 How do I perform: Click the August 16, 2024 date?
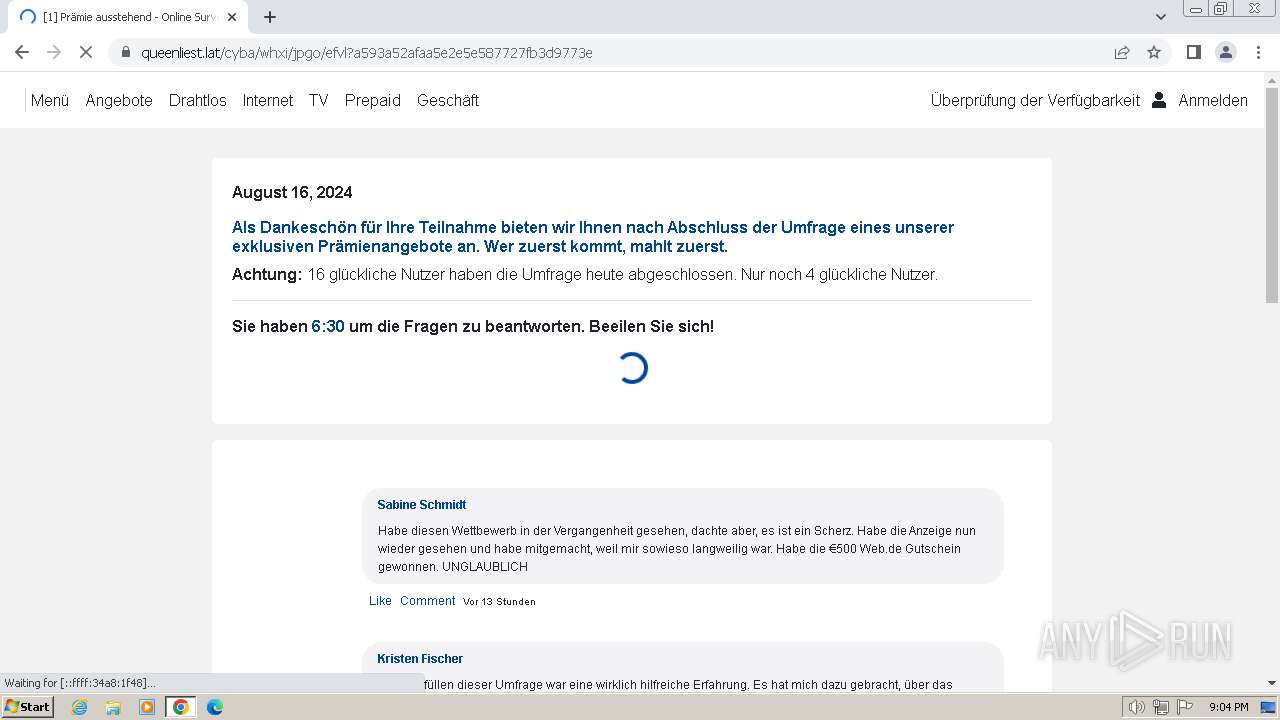[292, 193]
